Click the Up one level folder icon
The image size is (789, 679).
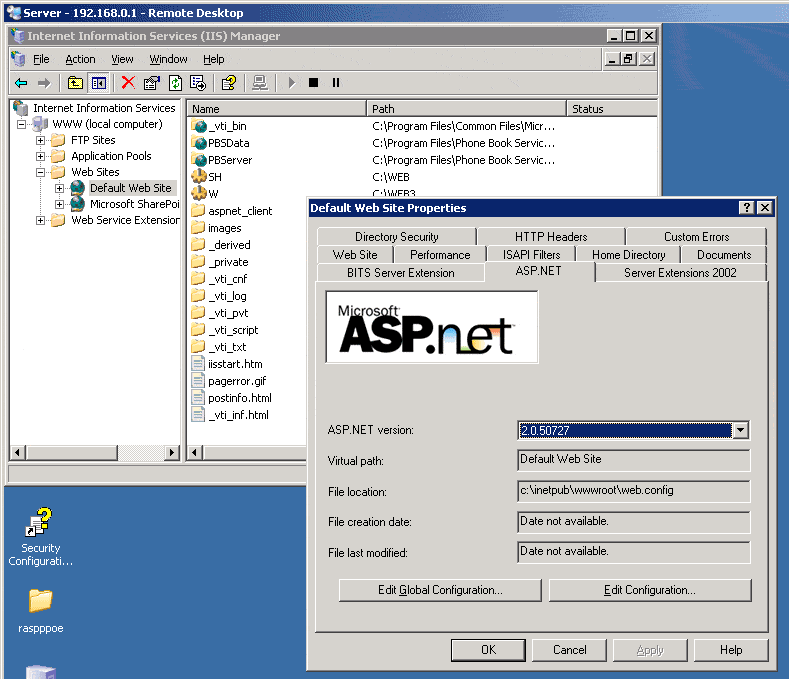click(x=75, y=83)
